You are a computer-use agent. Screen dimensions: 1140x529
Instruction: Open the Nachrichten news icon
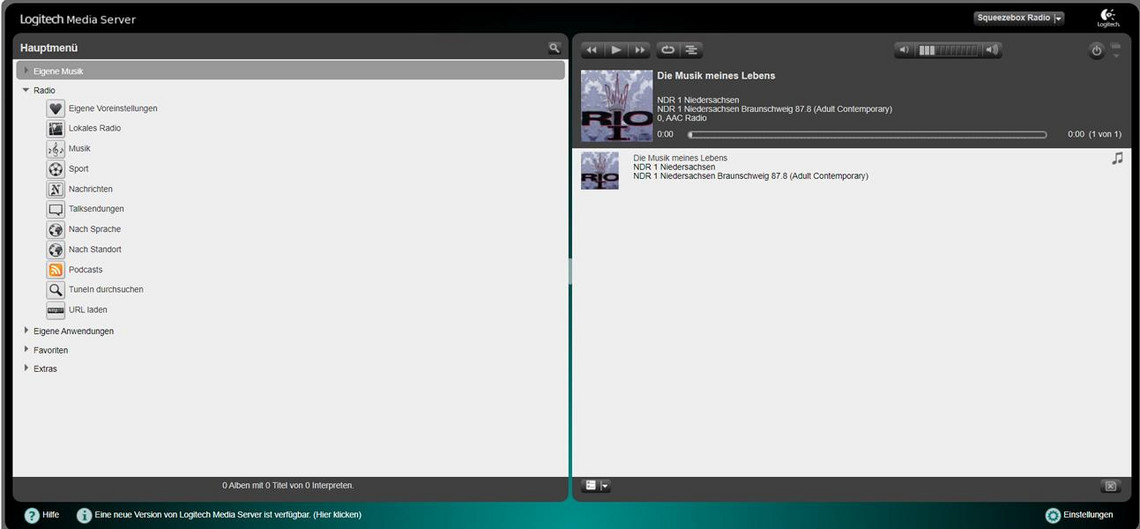pyautogui.click(x=55, y=189)
